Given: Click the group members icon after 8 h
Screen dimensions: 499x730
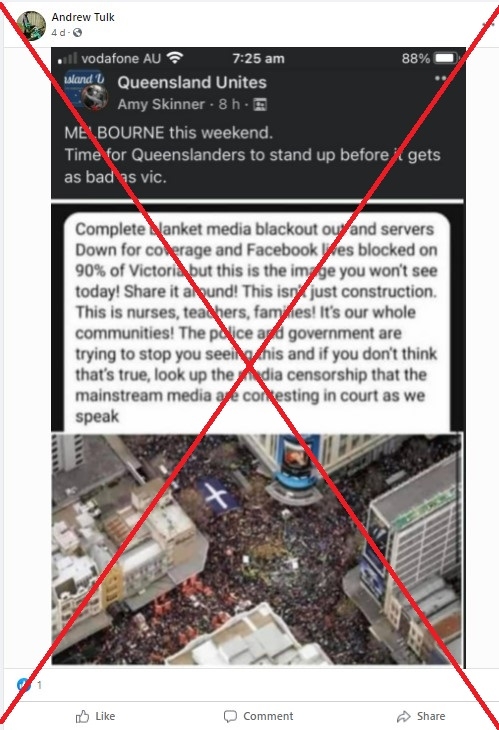Looking at the screenshot, I should (260, 105).
